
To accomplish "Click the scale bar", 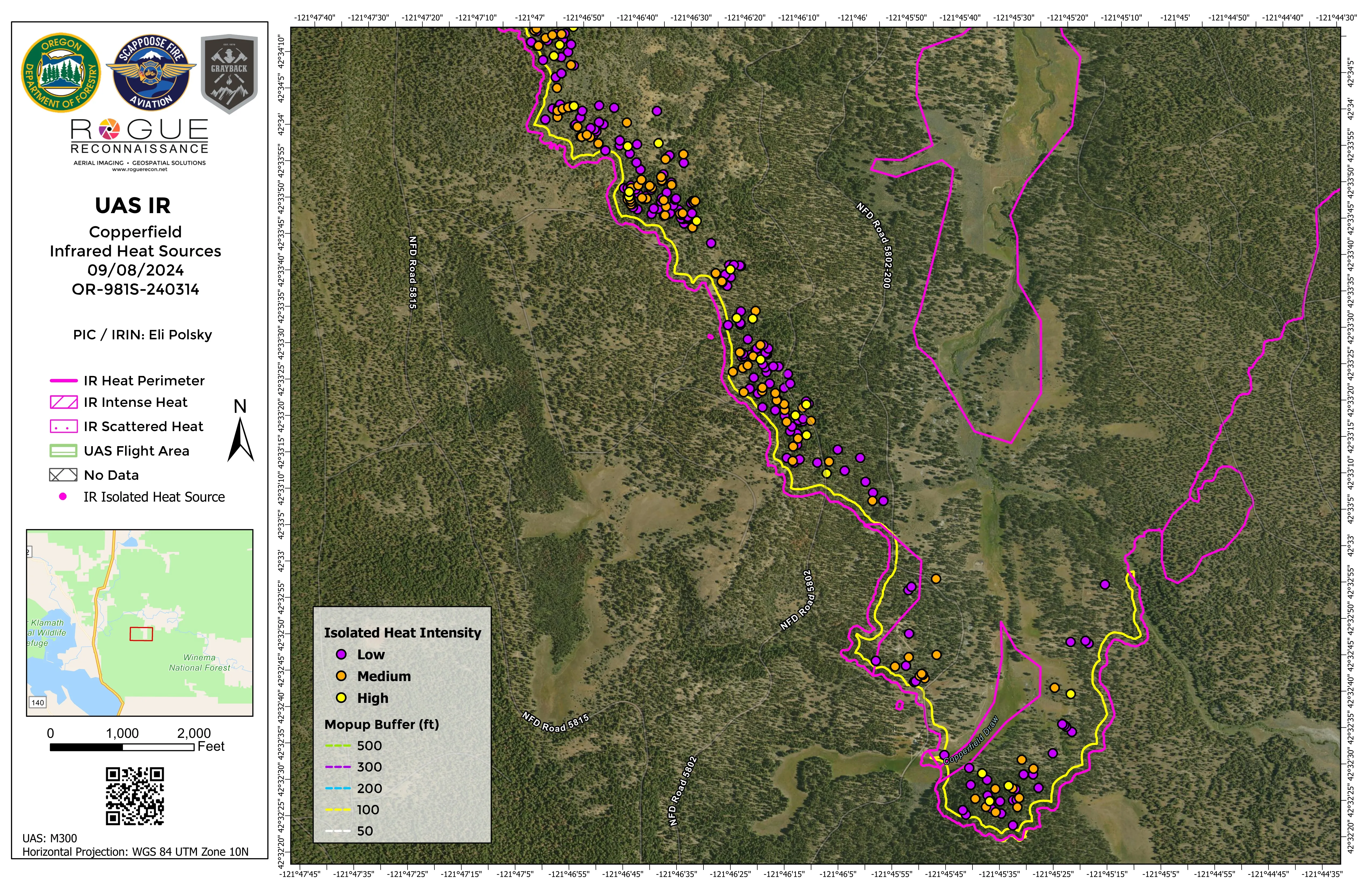I will pyautogui.click(x=122, y=747).
